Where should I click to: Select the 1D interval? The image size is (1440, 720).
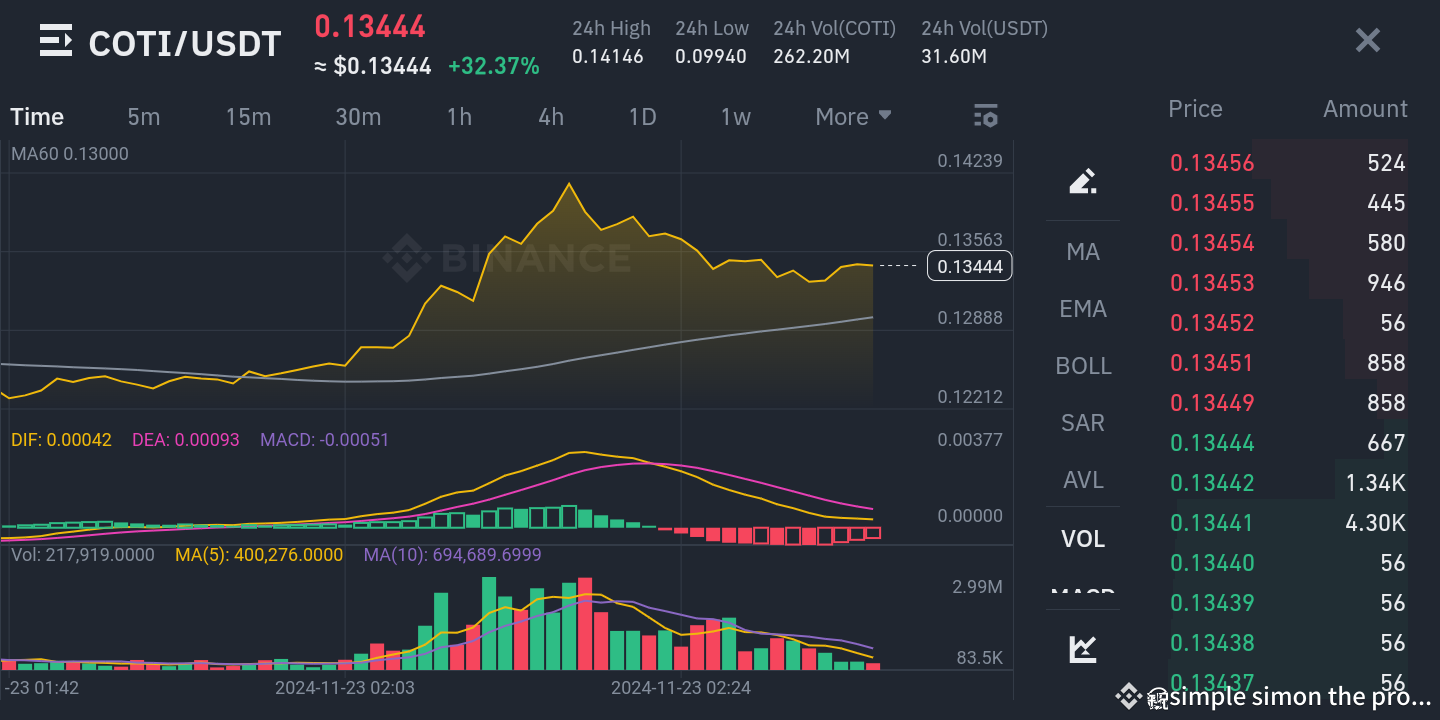[x=642, y=116]
